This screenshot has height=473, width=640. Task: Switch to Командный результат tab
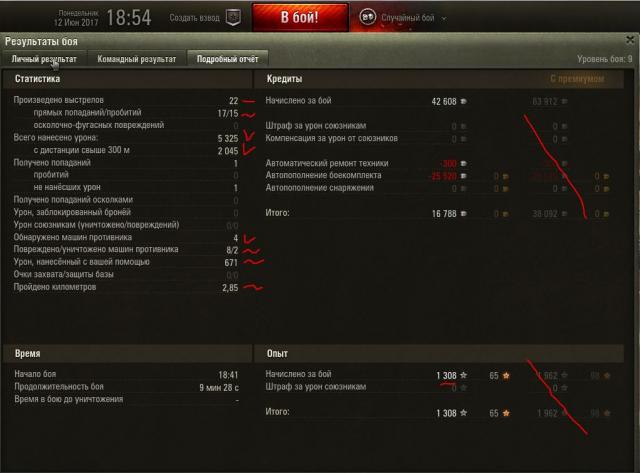[137, 59]
